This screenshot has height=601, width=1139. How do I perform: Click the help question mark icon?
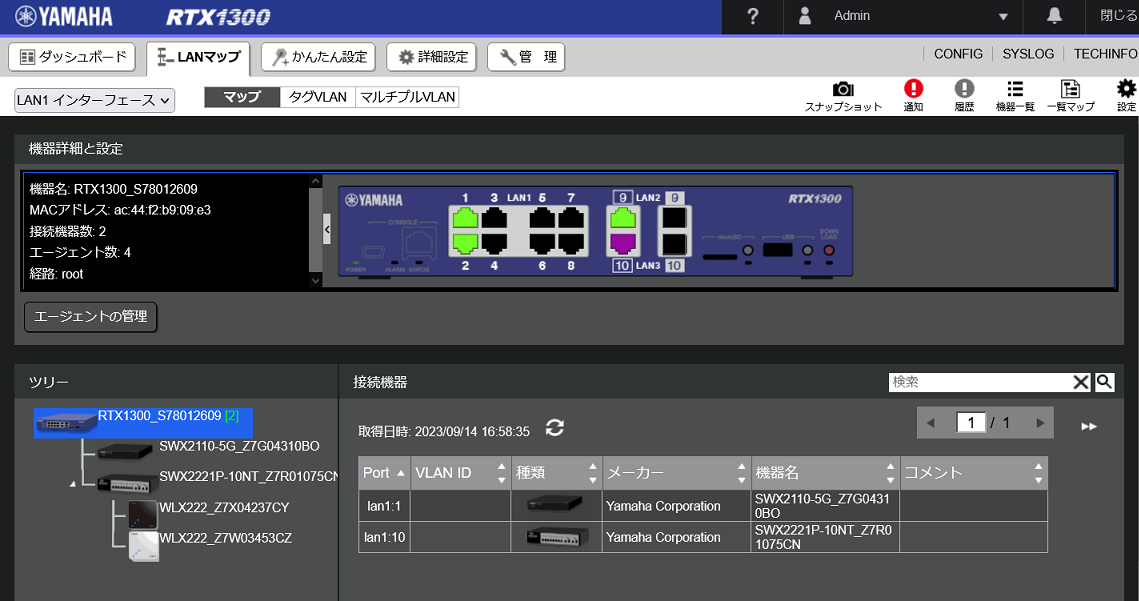pos(753,16)
